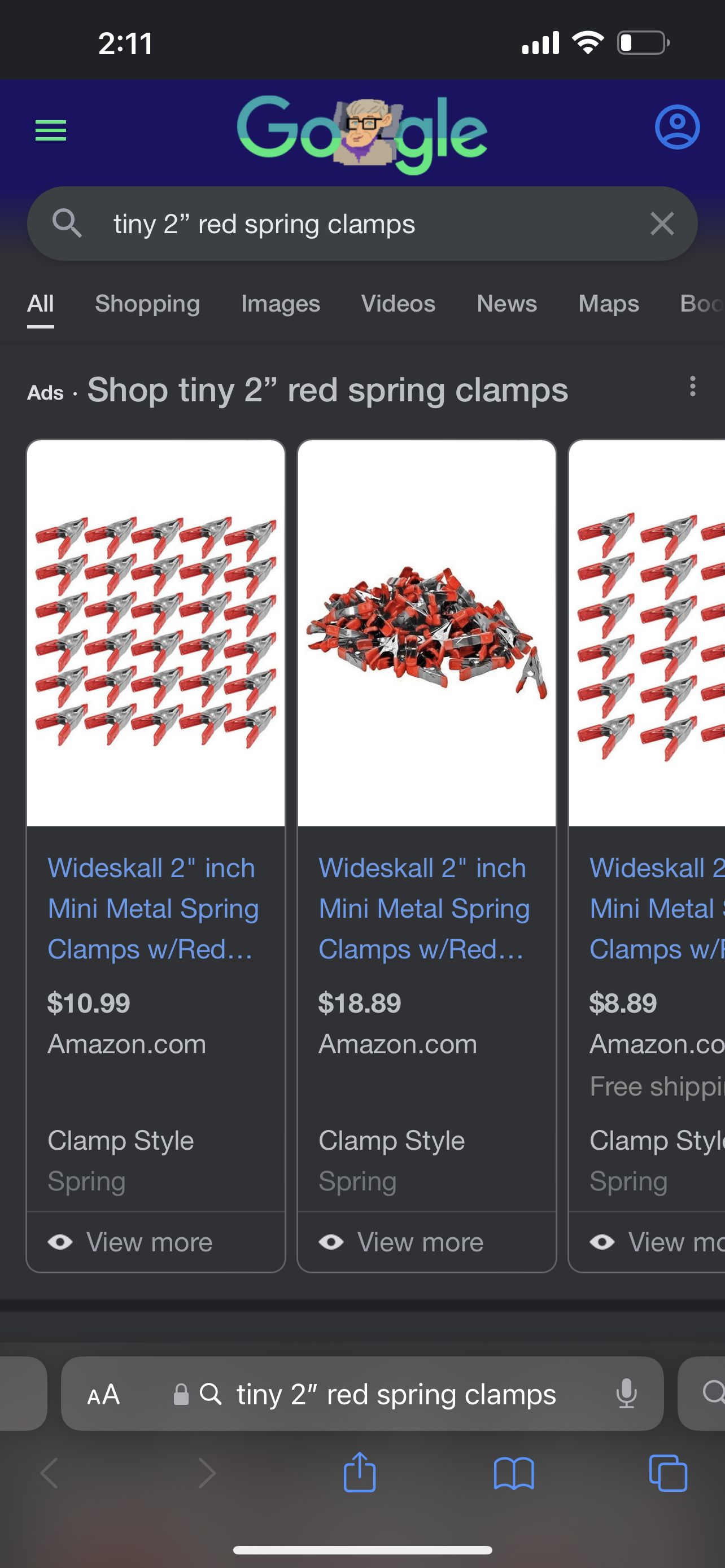
Task: Tap the Google doodle logo
Action: coord(362,133)
